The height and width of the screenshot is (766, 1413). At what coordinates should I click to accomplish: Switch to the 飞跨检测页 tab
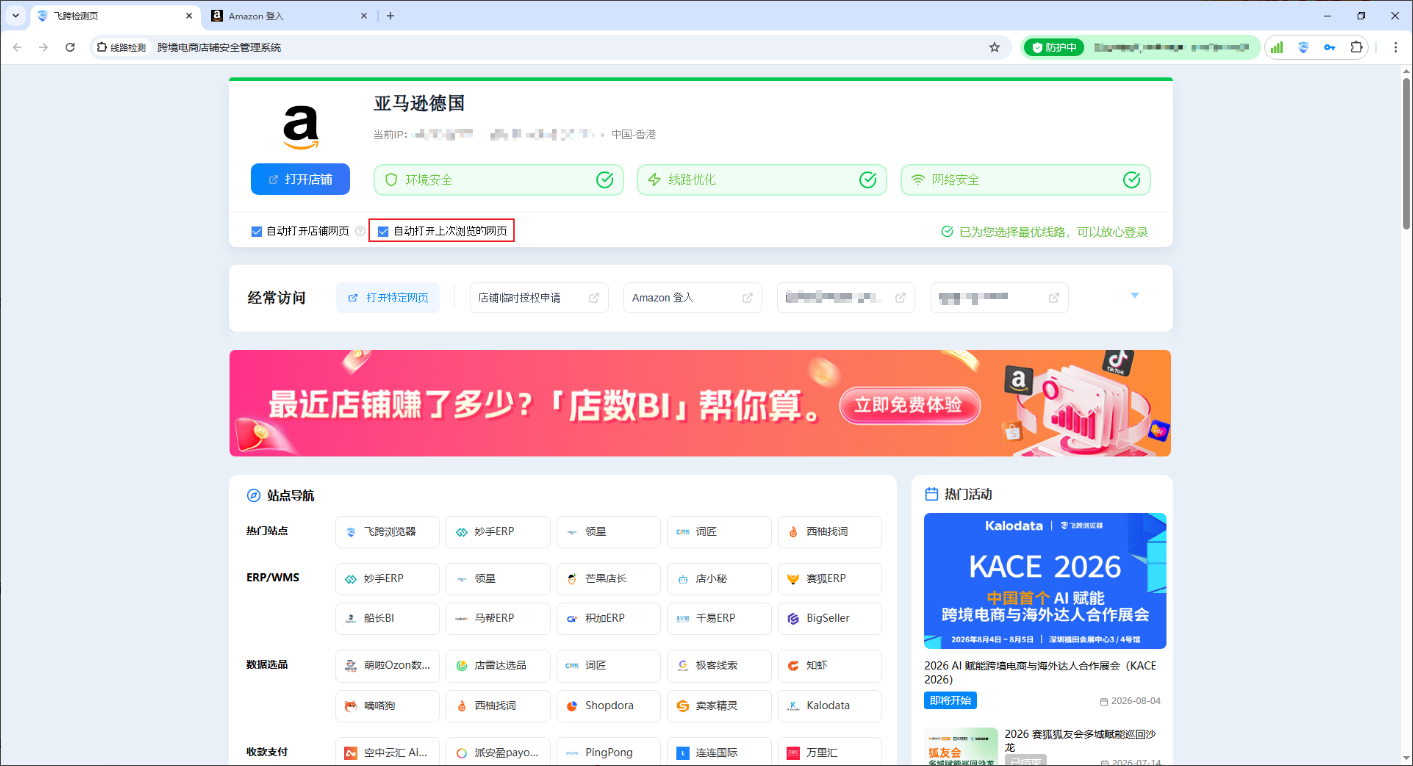[113, 16]
